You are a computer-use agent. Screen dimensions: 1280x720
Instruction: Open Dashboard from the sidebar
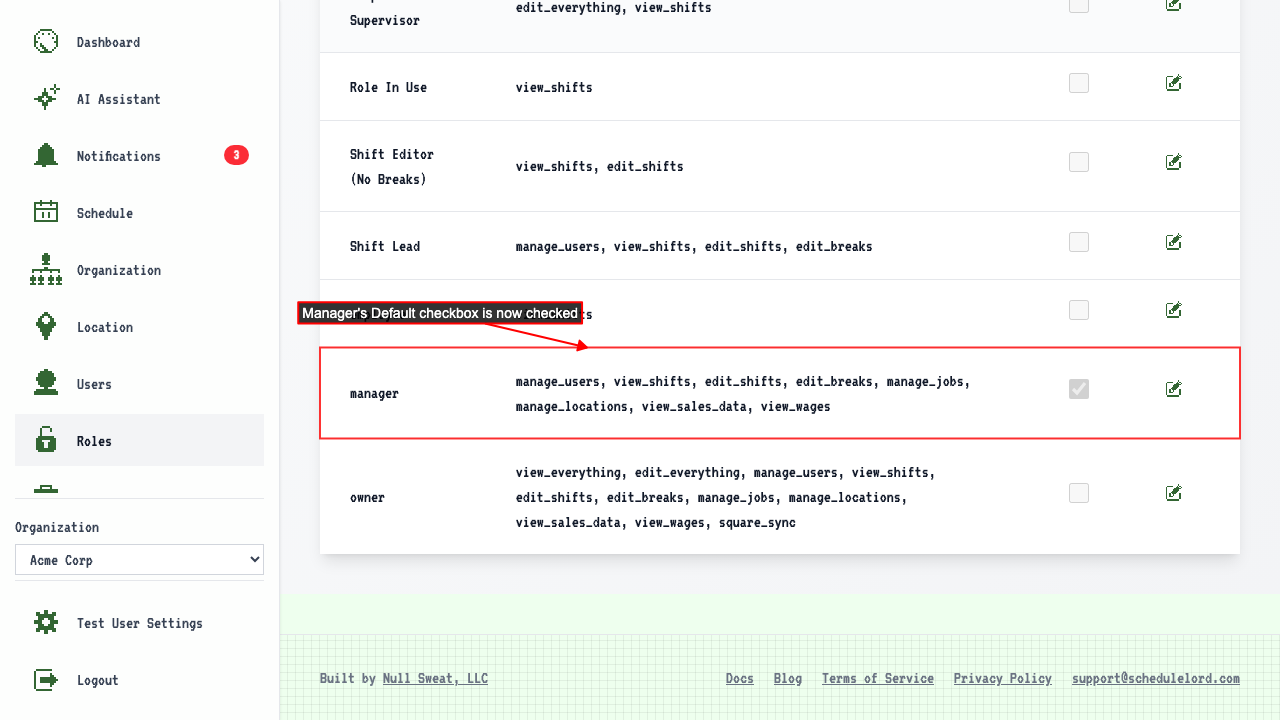point(139,42)
